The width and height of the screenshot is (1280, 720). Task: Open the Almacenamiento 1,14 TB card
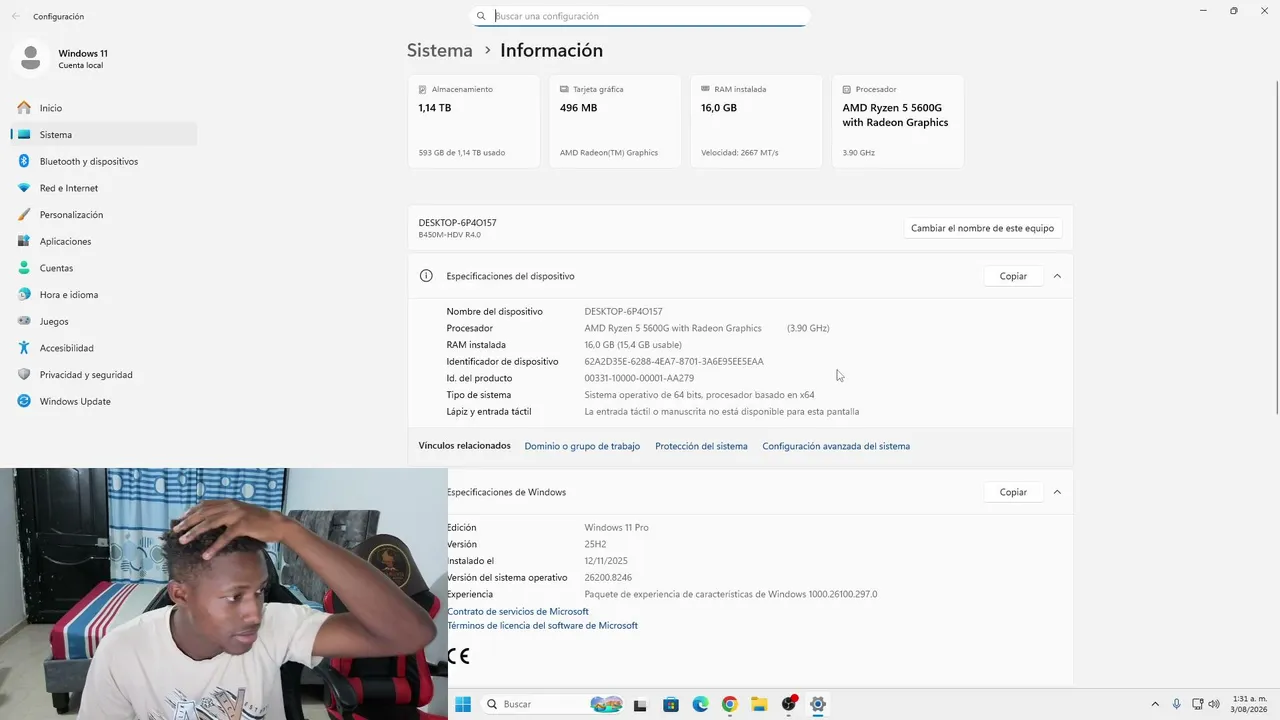pos(474,121)
